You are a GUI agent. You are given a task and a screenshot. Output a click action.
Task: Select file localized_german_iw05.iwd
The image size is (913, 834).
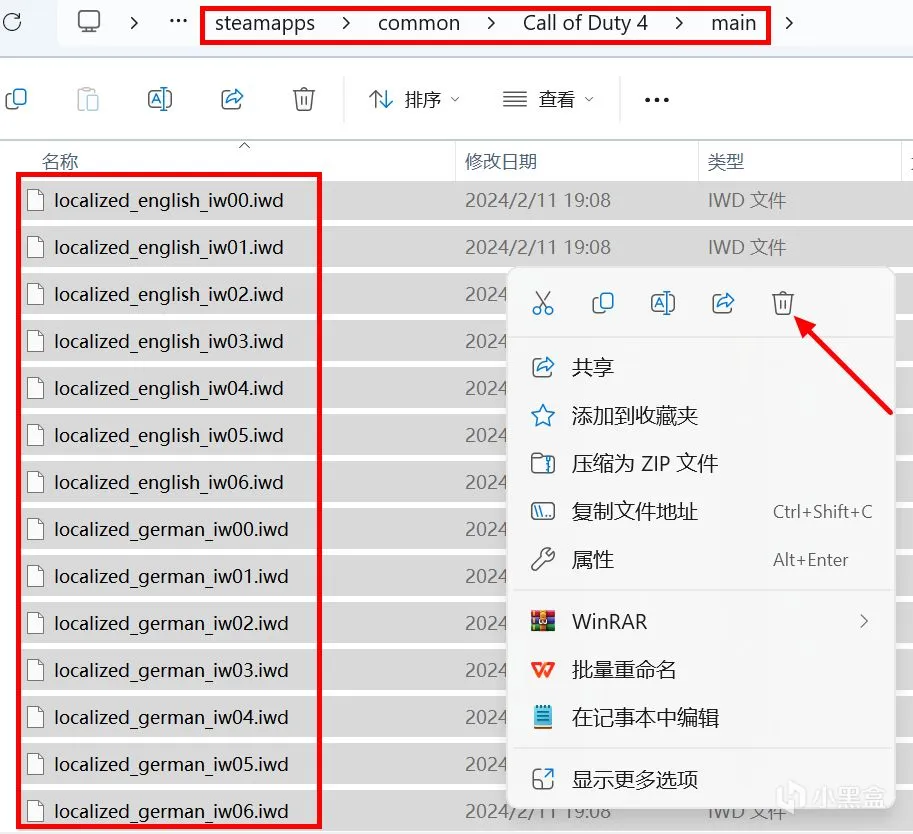pyautogui.click(x=169, y=765)
